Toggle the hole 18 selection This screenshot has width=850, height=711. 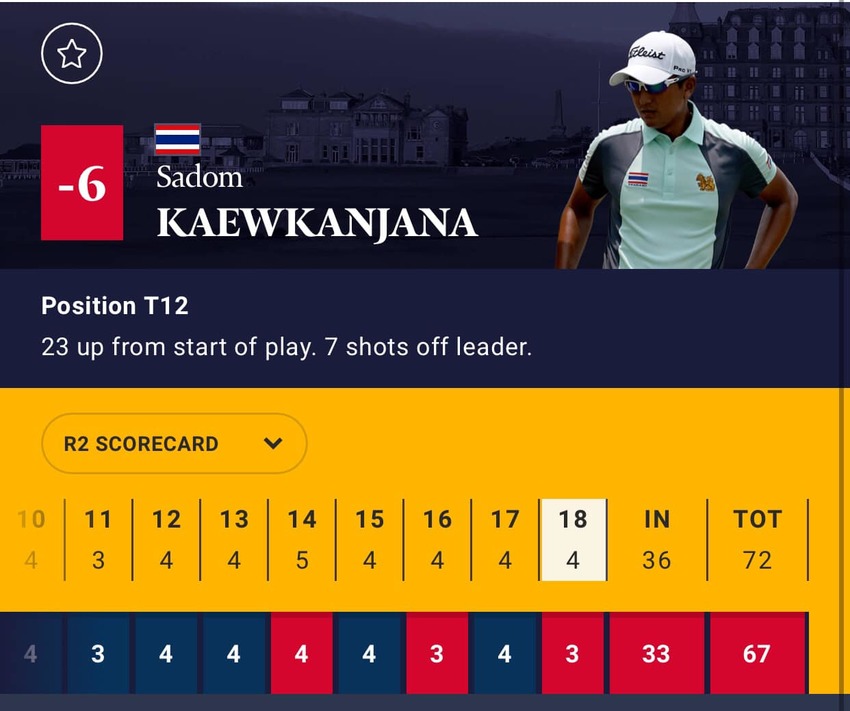573,540
